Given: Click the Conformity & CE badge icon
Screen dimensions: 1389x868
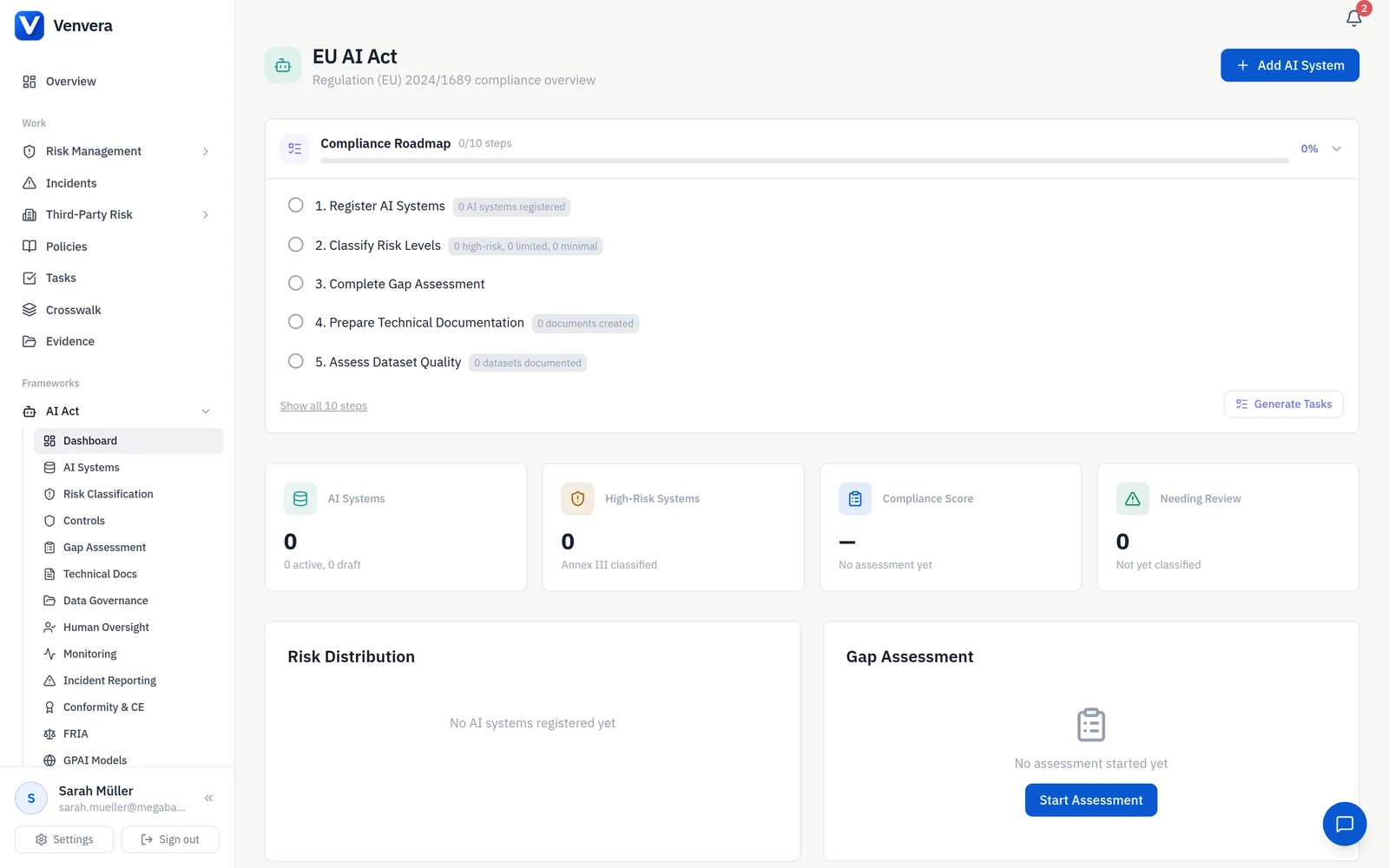Looking at the screenshot, I should point(49,707).
